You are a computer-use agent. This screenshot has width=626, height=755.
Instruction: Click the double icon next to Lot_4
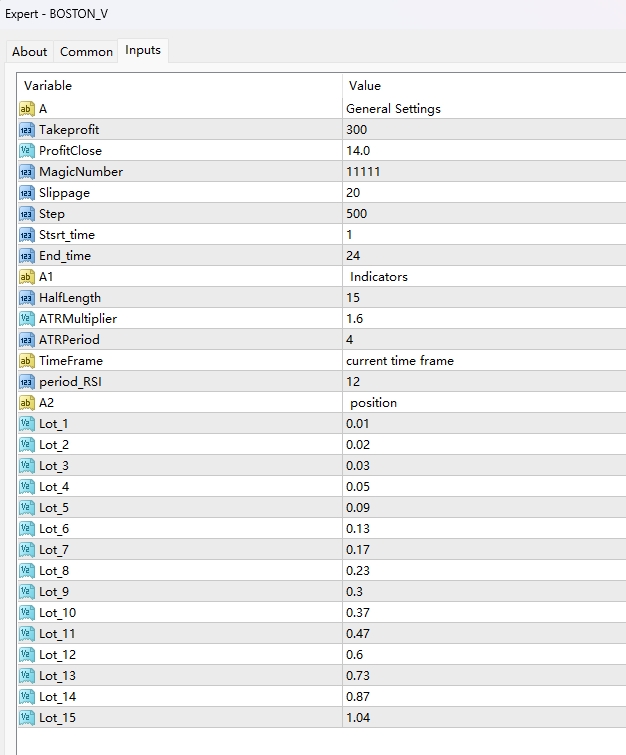[x=26, y=487]
